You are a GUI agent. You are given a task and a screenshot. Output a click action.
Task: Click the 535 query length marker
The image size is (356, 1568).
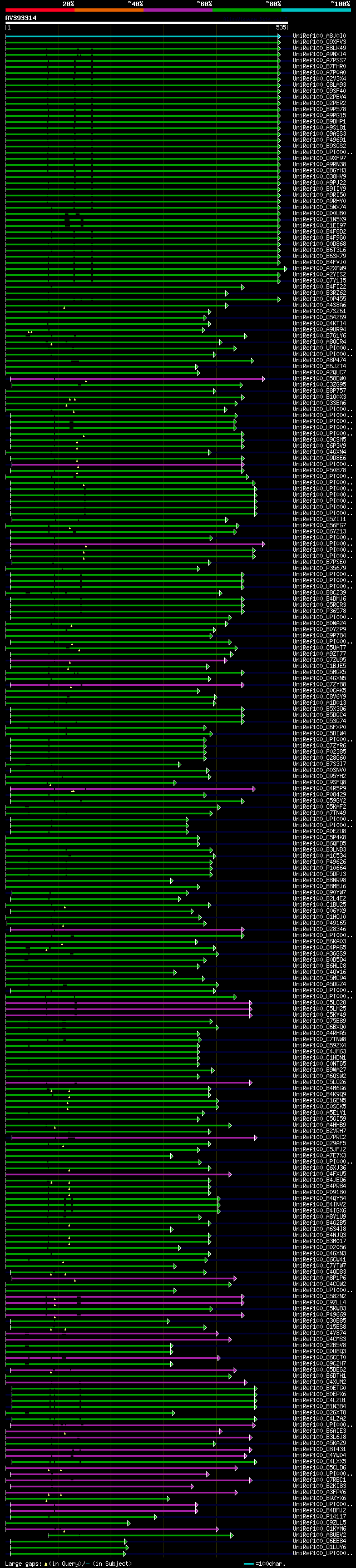[280, 27]
